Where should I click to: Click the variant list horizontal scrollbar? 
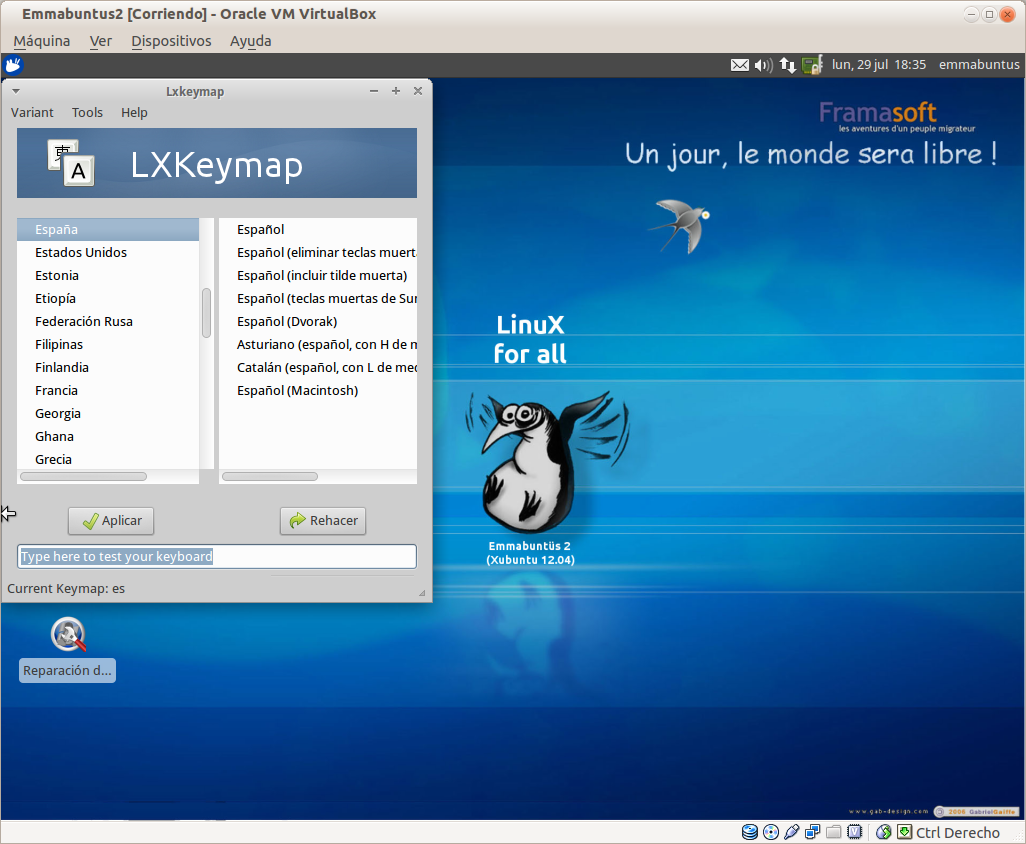point(270,477)
